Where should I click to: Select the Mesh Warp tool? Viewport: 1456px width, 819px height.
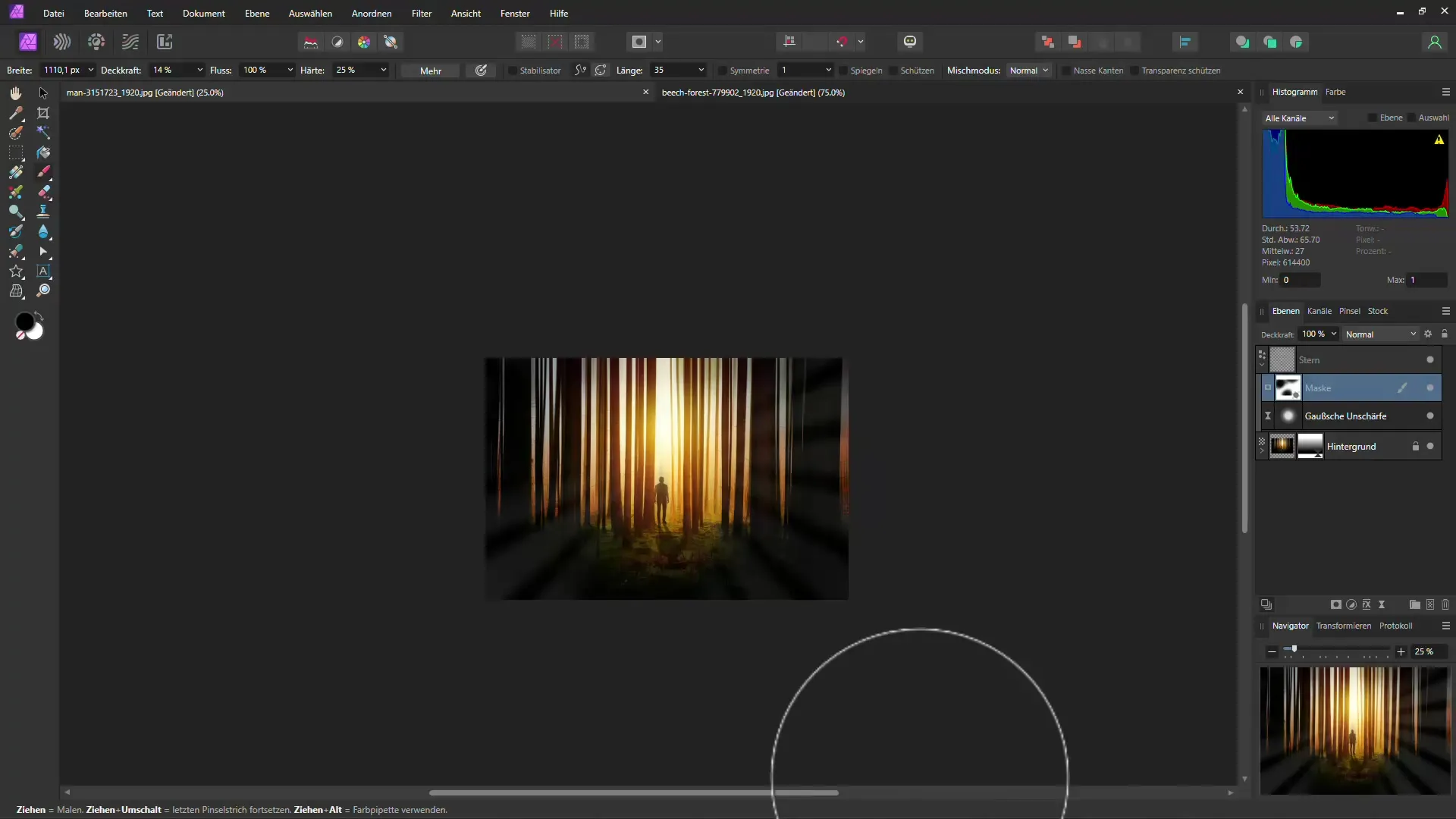click(x=16, y=290)
